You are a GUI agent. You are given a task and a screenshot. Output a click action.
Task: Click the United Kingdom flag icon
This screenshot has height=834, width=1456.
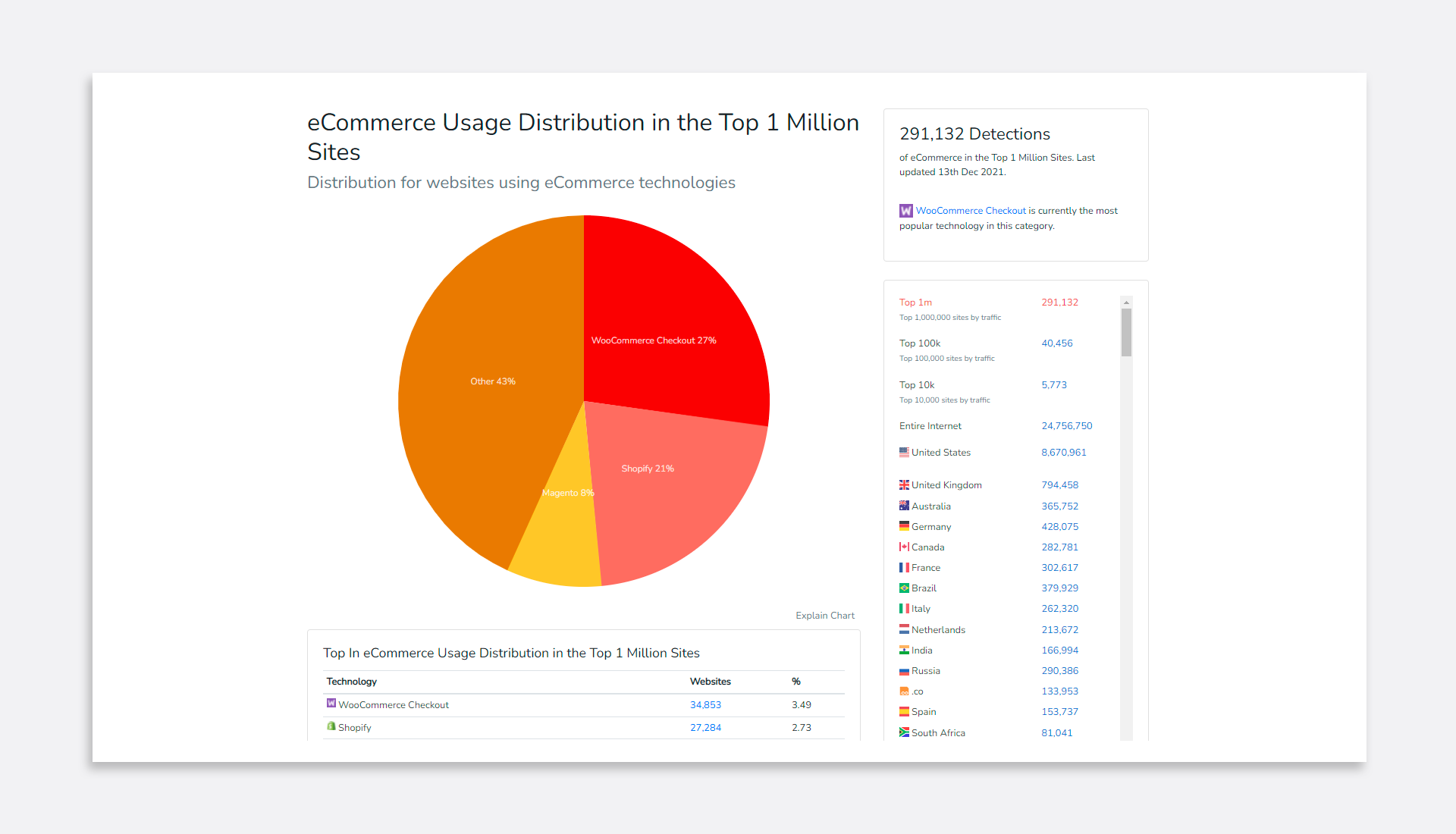(x=904, y=484)
